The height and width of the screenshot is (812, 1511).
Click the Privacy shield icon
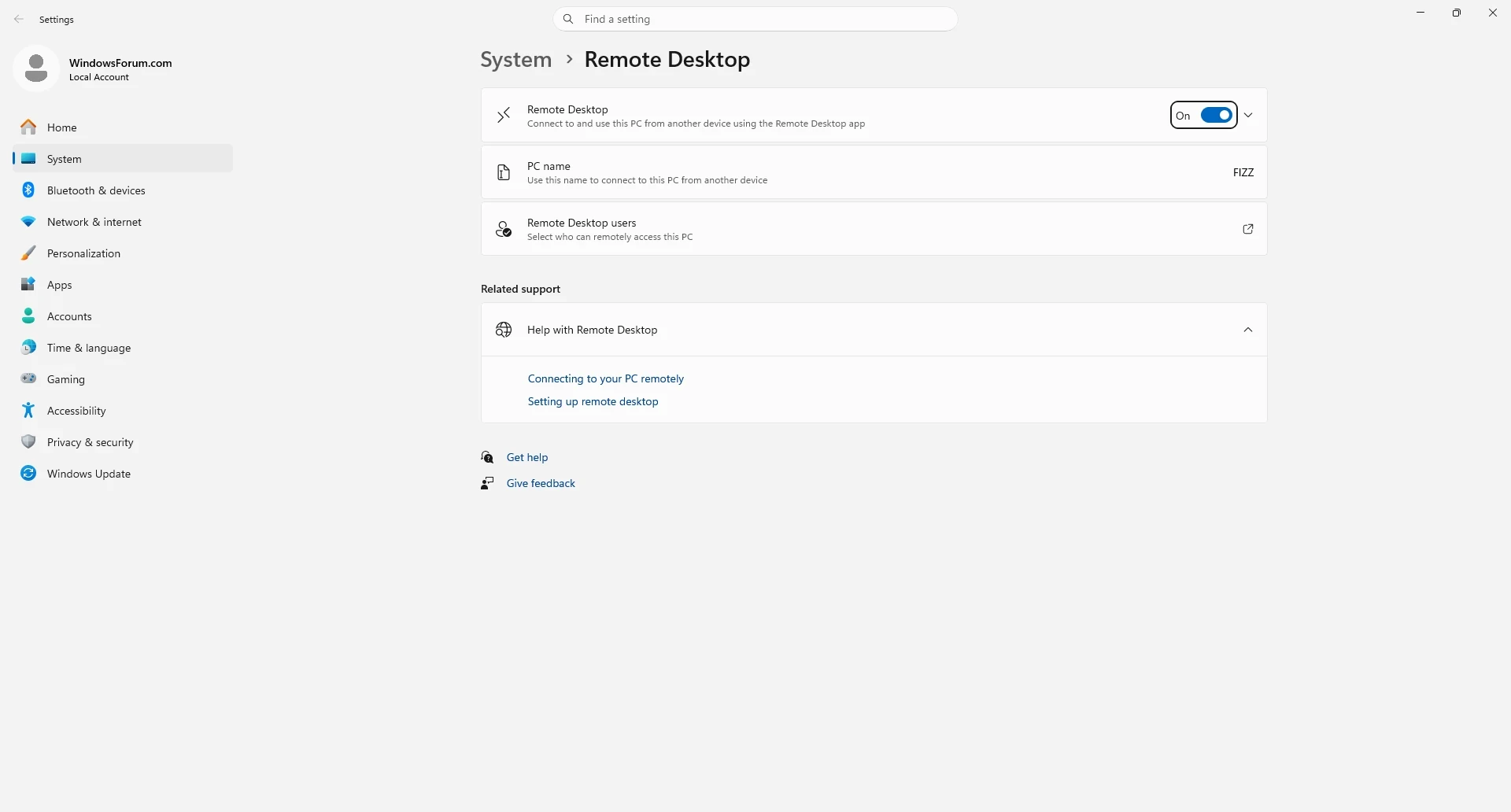(x=28, y=441)
